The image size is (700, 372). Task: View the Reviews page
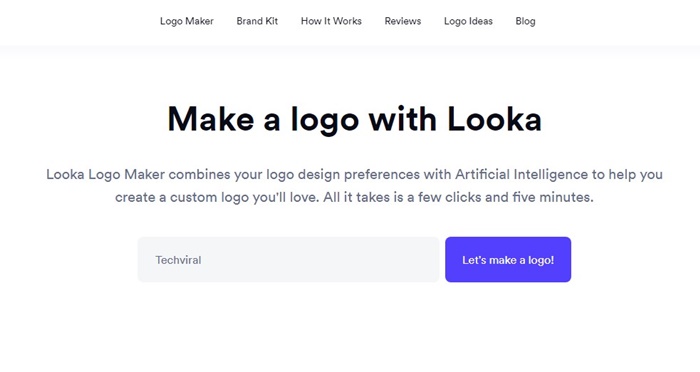(x=403, y=21)
